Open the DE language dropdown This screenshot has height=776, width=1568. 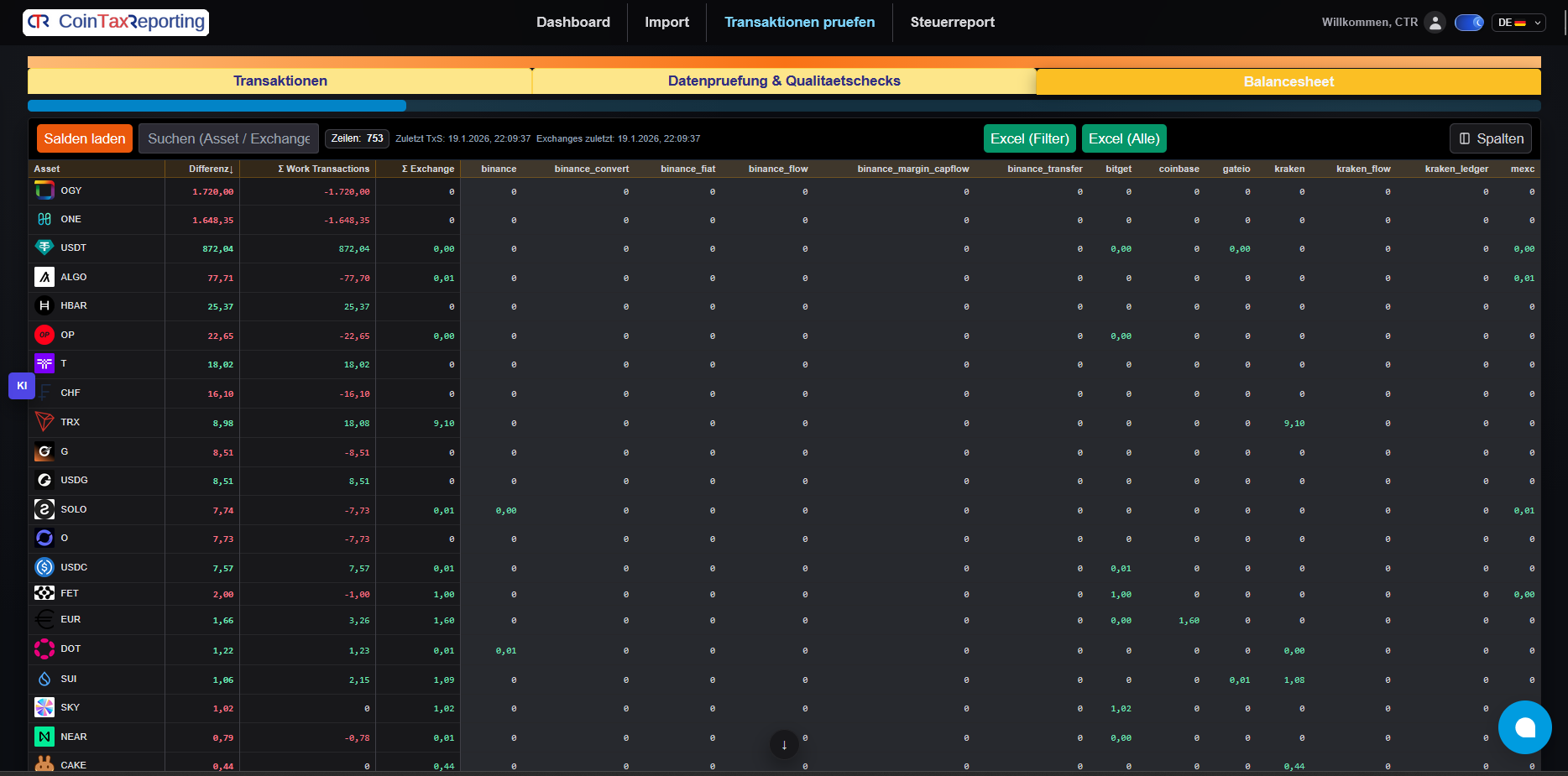click(x=1520, y=23)
